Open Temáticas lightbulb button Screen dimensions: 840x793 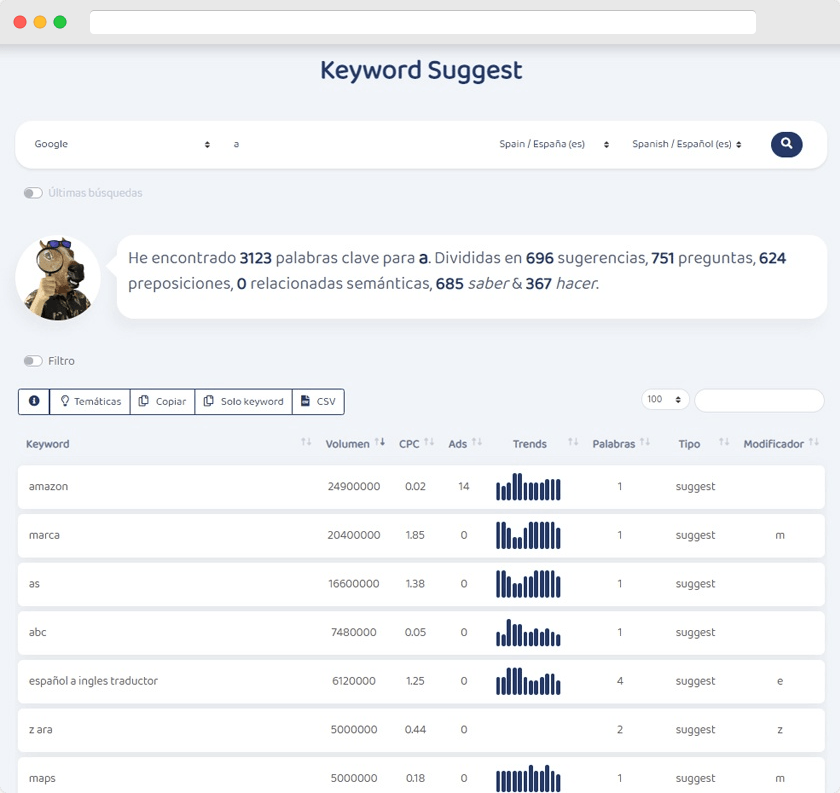point(90,401)
